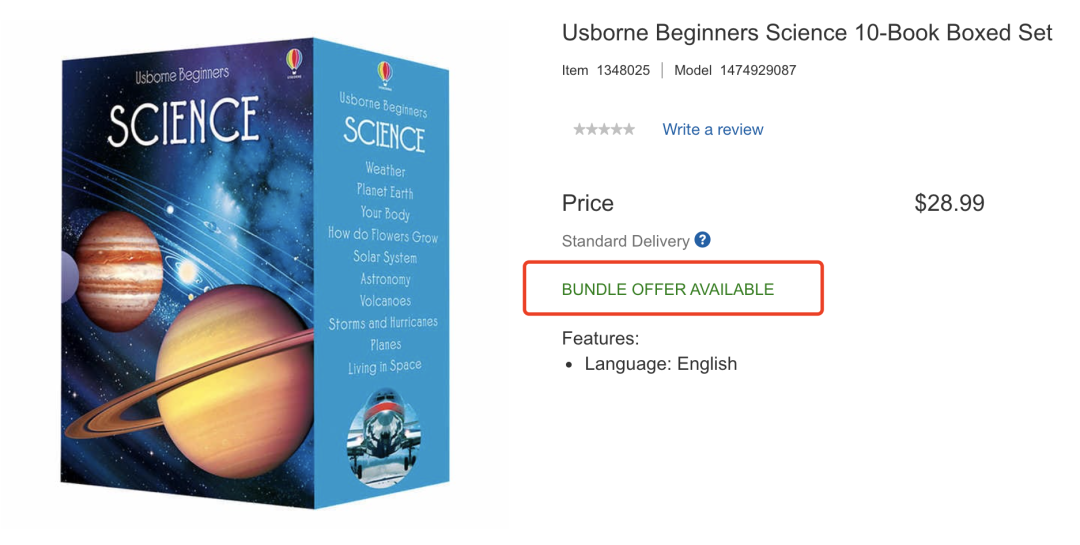Click the airplane picture on the box spine

pyautogui.click(x=384, y=437)
